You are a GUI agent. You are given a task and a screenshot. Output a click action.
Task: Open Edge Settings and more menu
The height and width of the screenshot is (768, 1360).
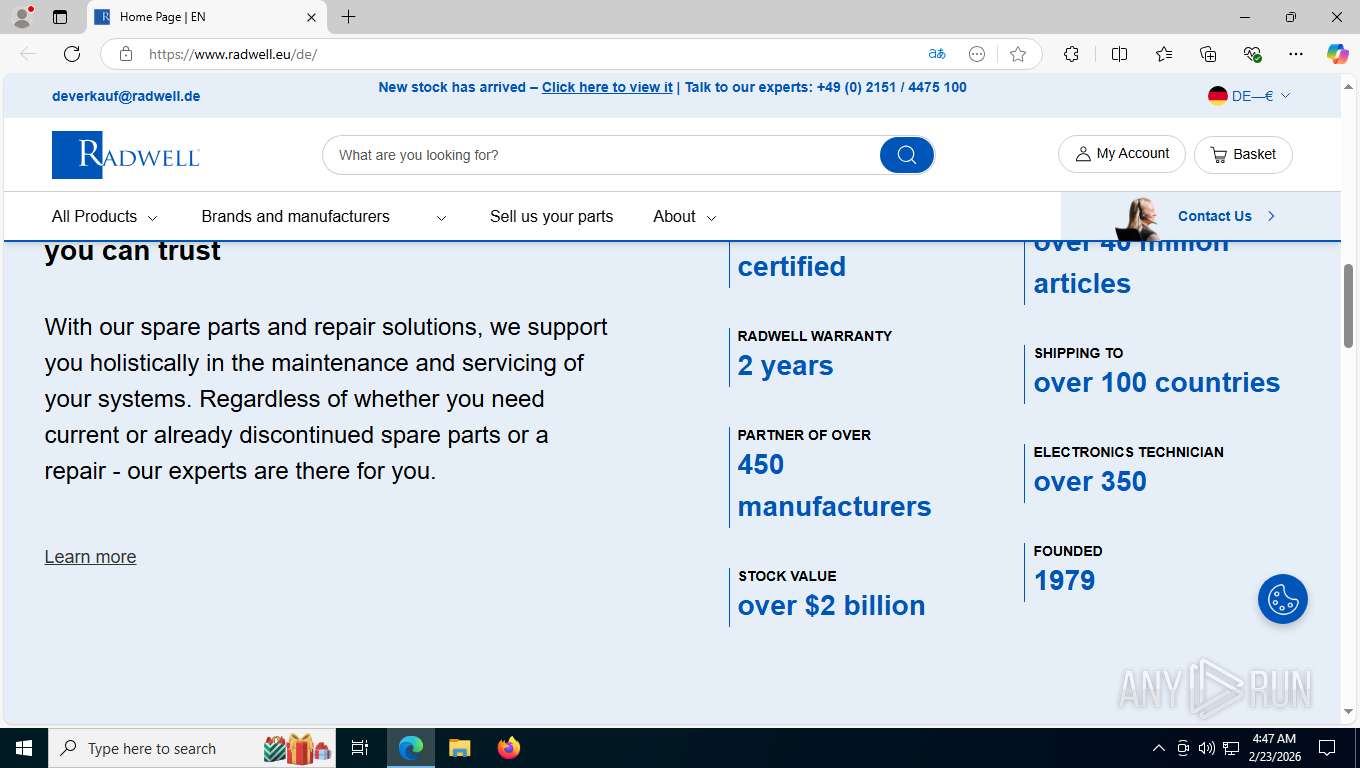point(1296,54)
